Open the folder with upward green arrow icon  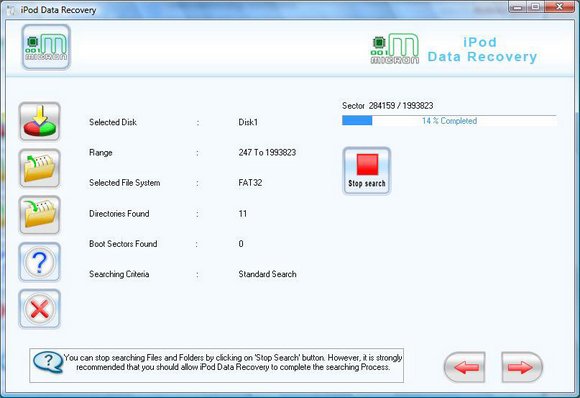[x=40, y=168]
